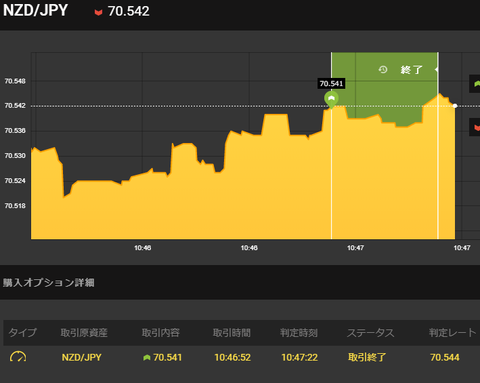Viewport: 480px width, 383px height.
Task: Click the NZD/JPY cell in option row
Action: coord(81,357)
